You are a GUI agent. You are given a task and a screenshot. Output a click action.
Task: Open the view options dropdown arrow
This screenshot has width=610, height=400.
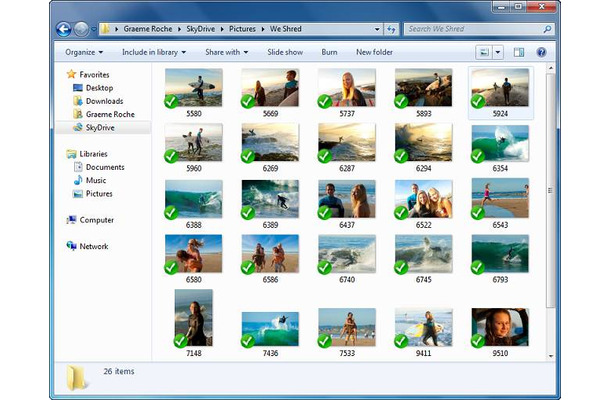[x=498, y=52]
